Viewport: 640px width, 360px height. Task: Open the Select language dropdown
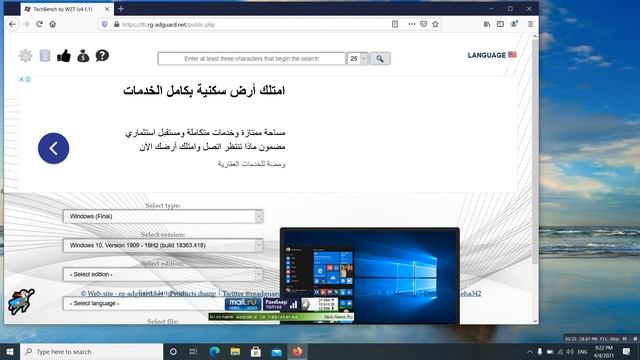coord(144,303)
